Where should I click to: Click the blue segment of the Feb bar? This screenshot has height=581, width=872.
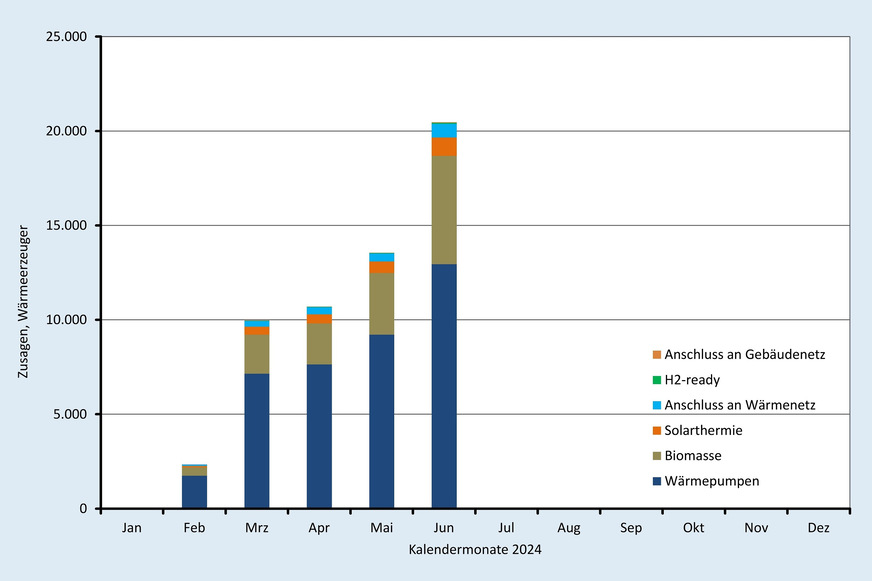point(194,492)
